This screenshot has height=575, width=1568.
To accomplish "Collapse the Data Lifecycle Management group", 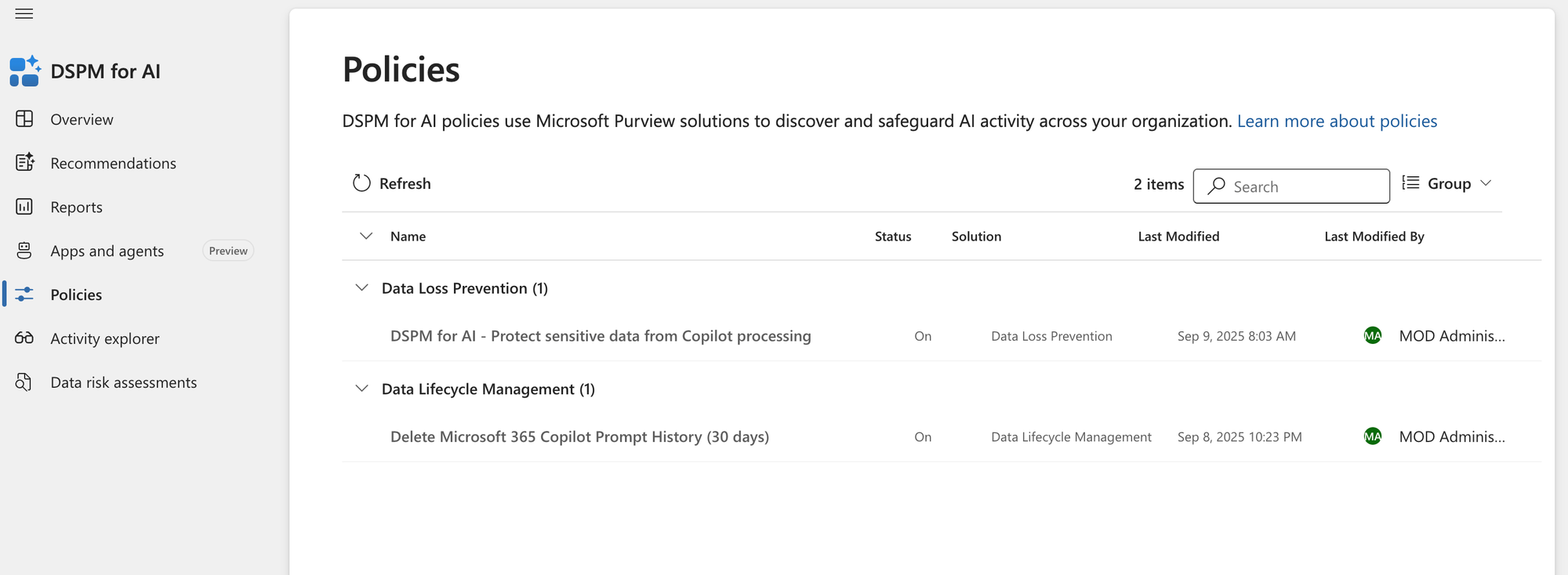I will coord(361,389).
